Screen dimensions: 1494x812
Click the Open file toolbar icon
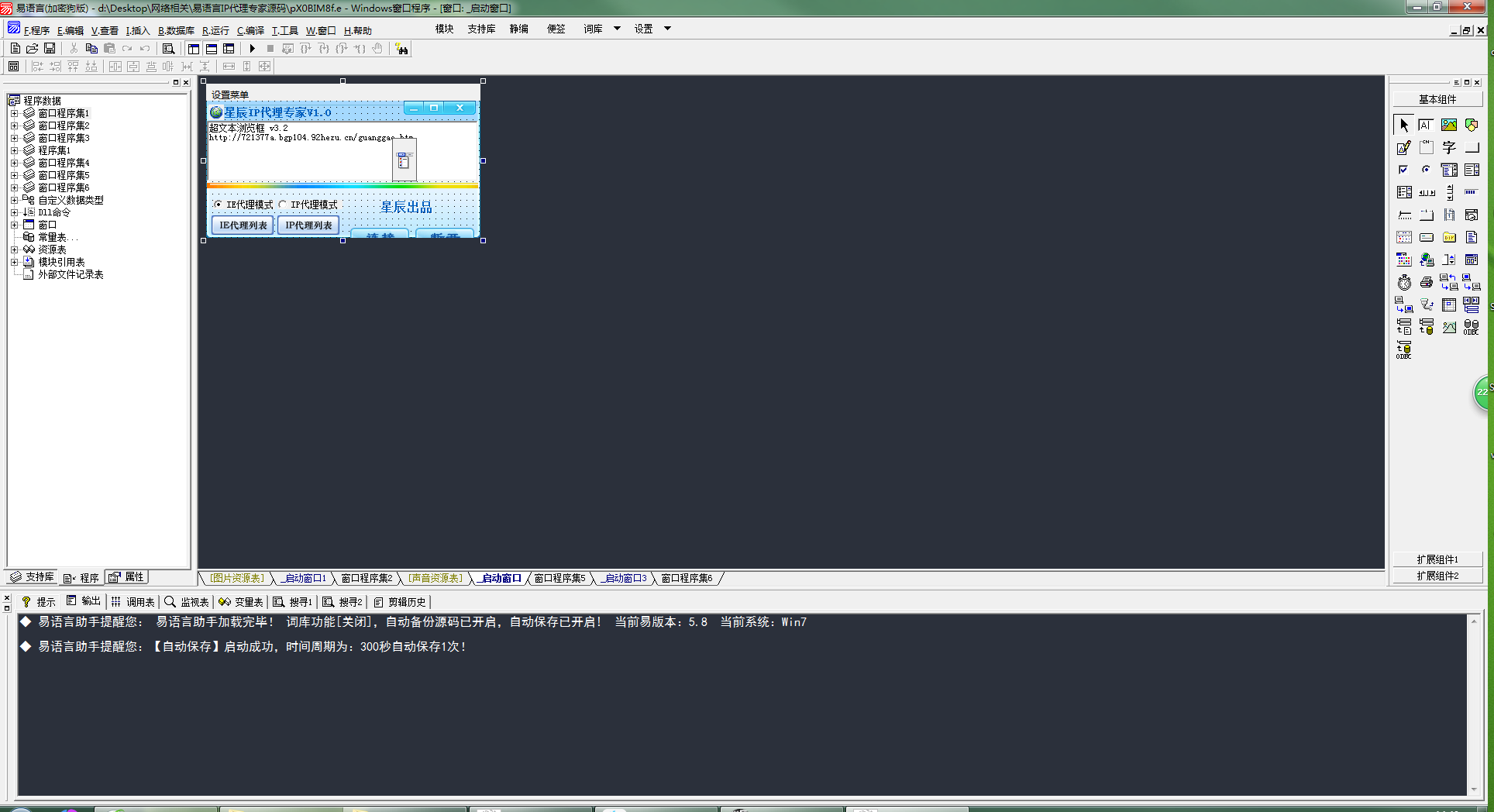click(x=33, y=48)
